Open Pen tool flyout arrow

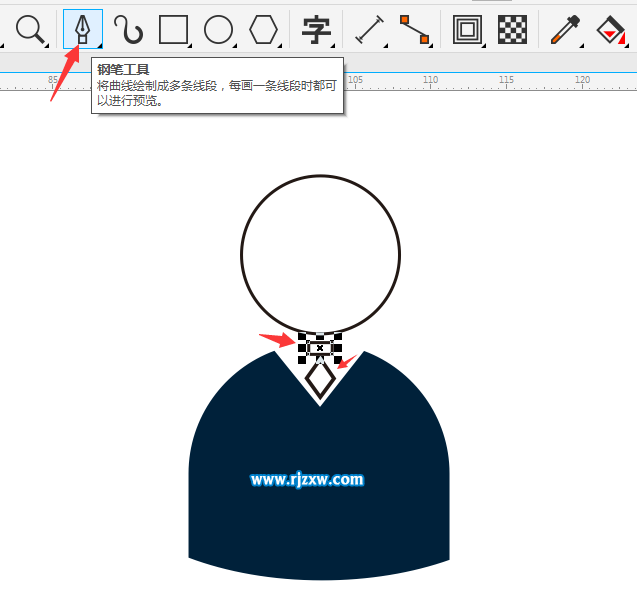100,46
